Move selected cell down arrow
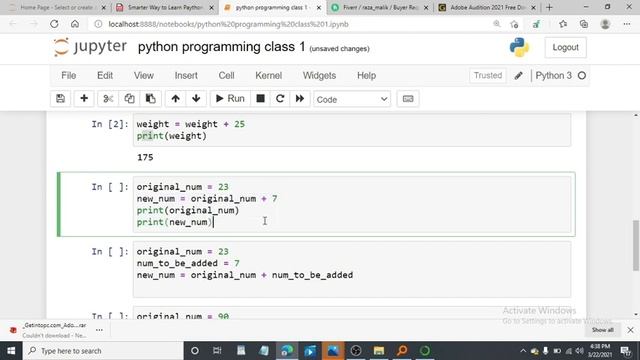The image size is (640, 360). pos(196,99)
